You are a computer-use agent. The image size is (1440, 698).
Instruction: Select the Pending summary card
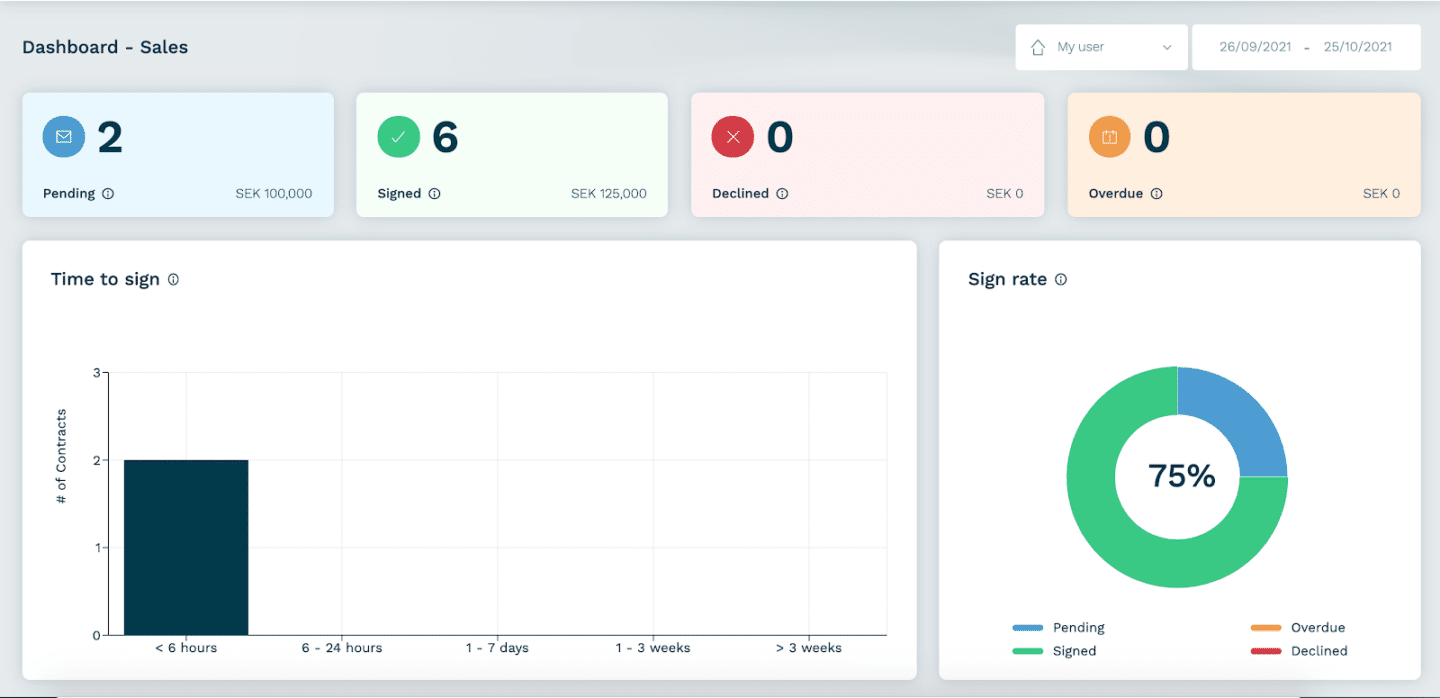pos(178,155)
